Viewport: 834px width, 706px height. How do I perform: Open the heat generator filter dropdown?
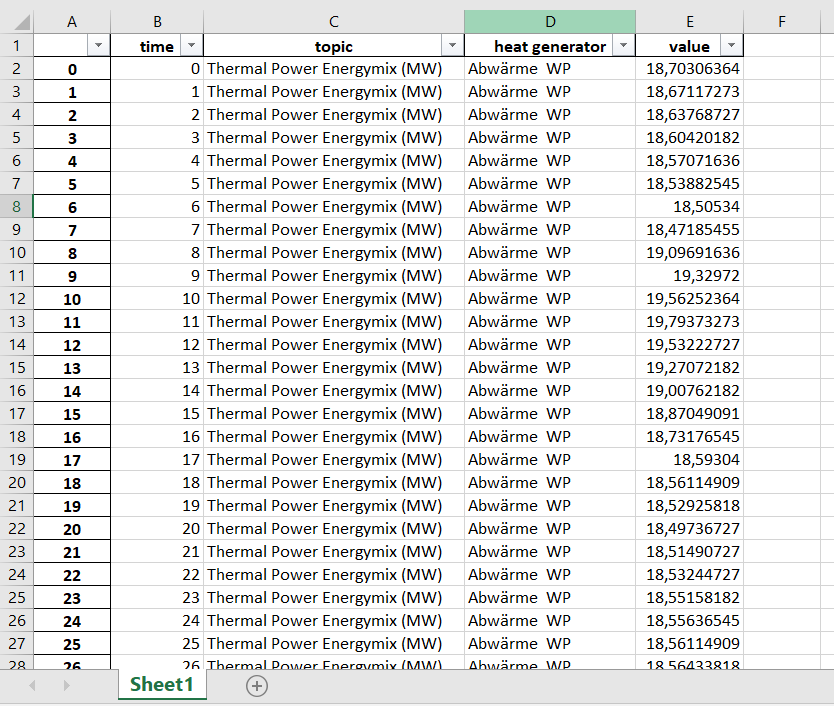click(x=623, y=46)
